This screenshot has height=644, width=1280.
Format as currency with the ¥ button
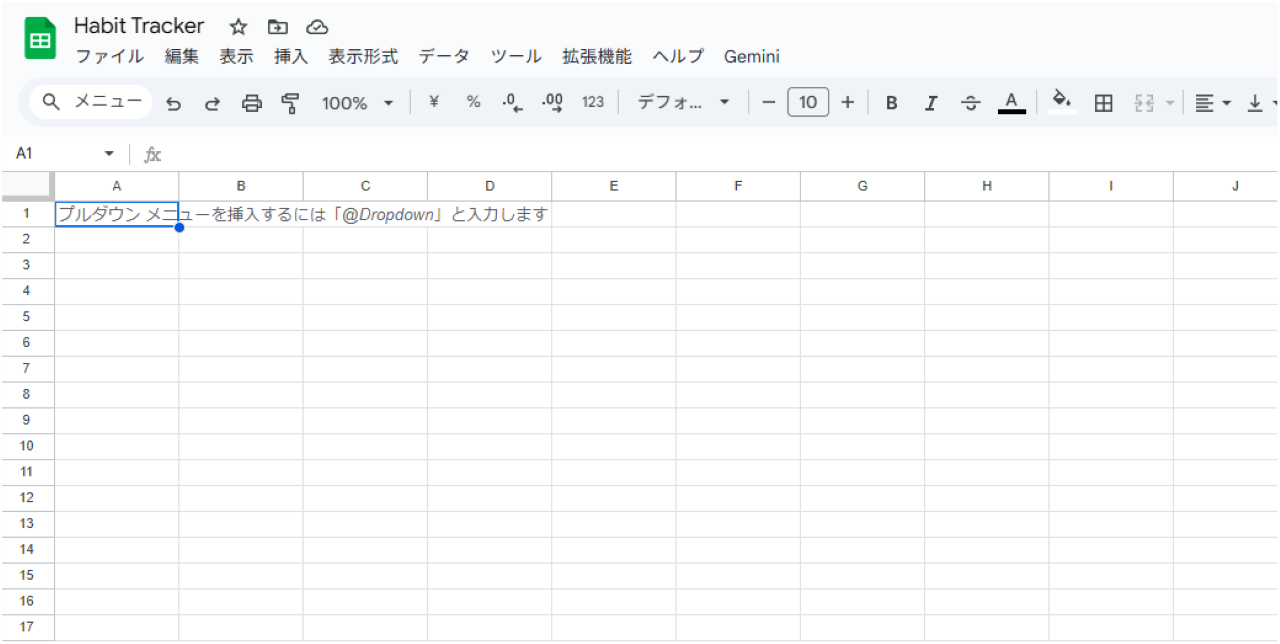pos(434,103)
